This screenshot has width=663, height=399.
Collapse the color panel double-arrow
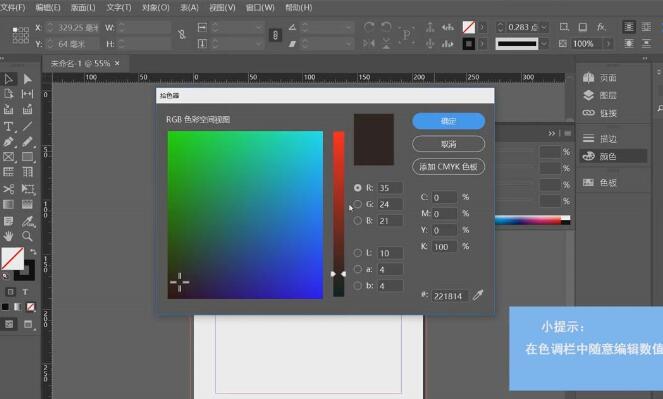point(552,134)
